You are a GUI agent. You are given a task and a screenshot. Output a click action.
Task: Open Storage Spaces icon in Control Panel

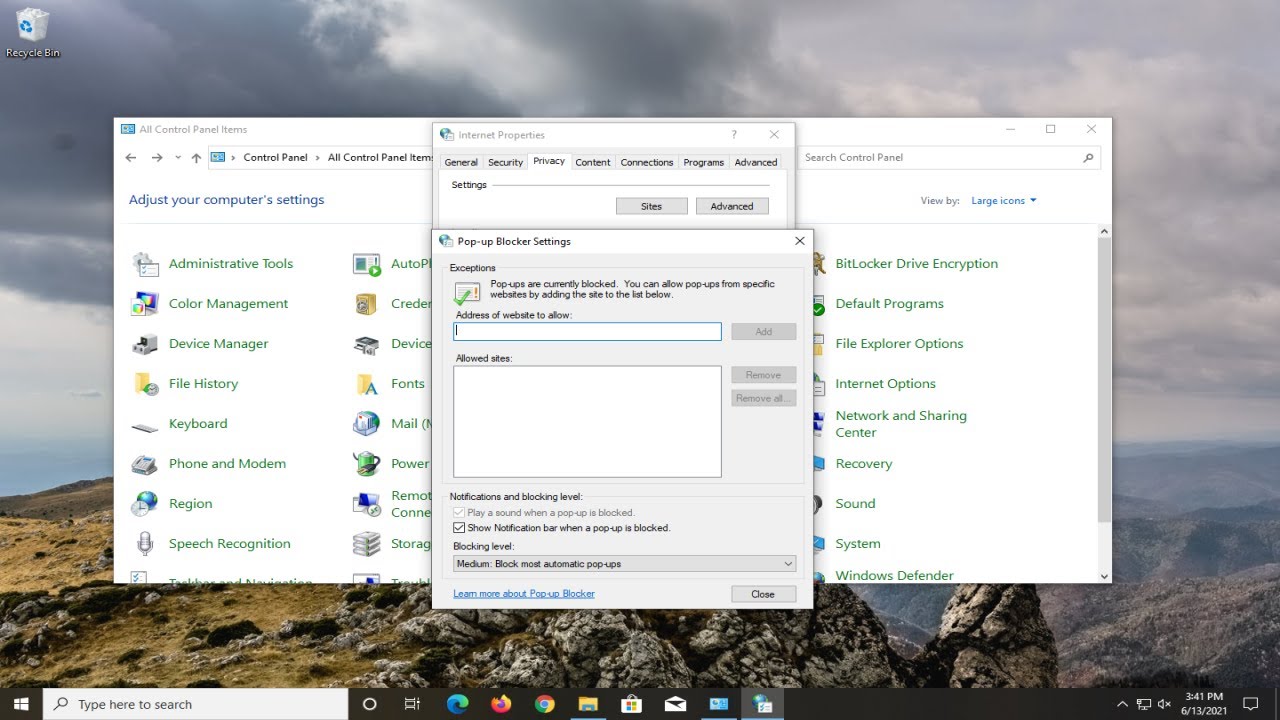[x=367, y=544]
